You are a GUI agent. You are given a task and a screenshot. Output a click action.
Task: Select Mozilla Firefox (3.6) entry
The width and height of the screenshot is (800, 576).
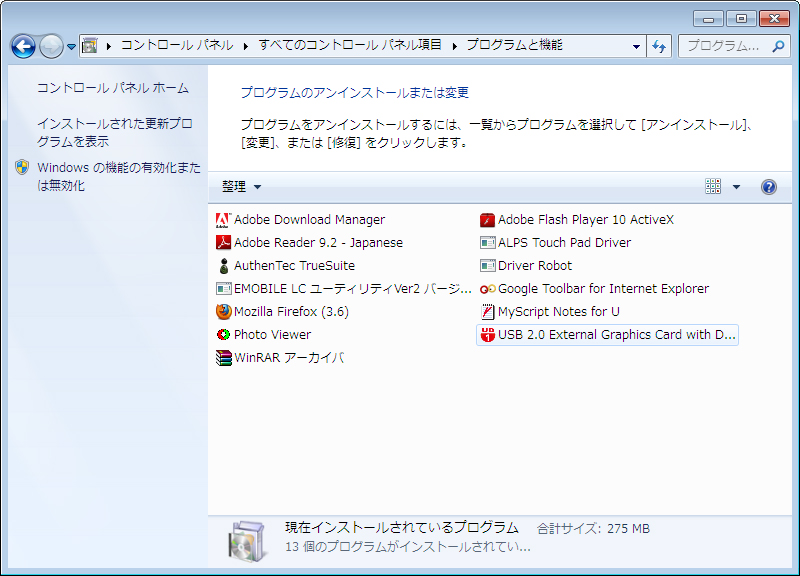[282, 312]
